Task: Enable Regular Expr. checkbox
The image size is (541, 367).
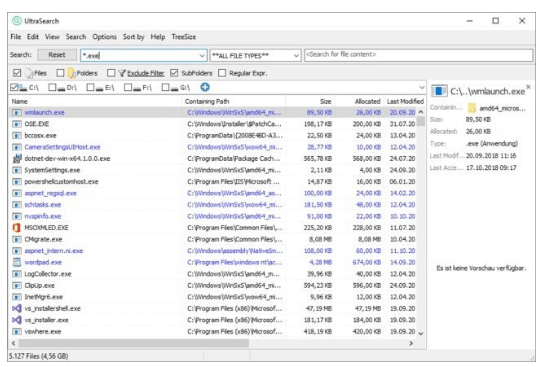Action: coord(222,73)
